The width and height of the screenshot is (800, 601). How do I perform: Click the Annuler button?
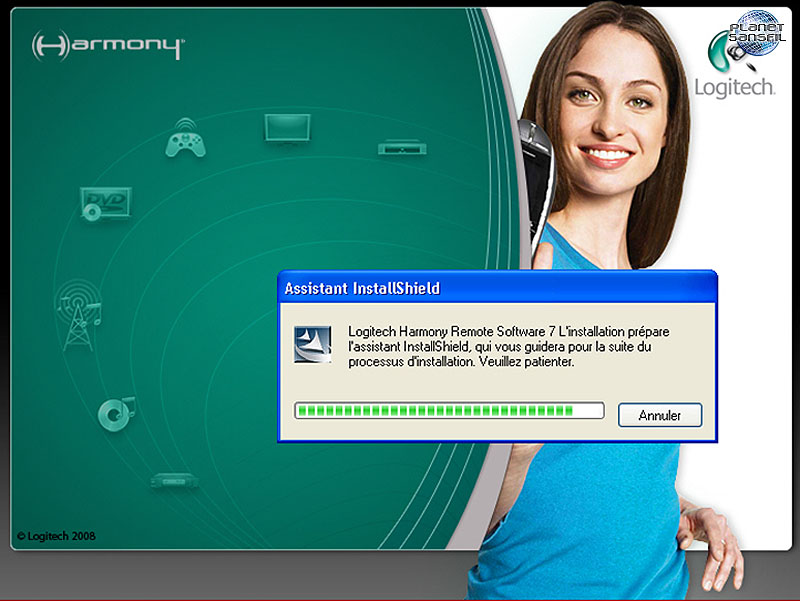click(x=660, y=415)
